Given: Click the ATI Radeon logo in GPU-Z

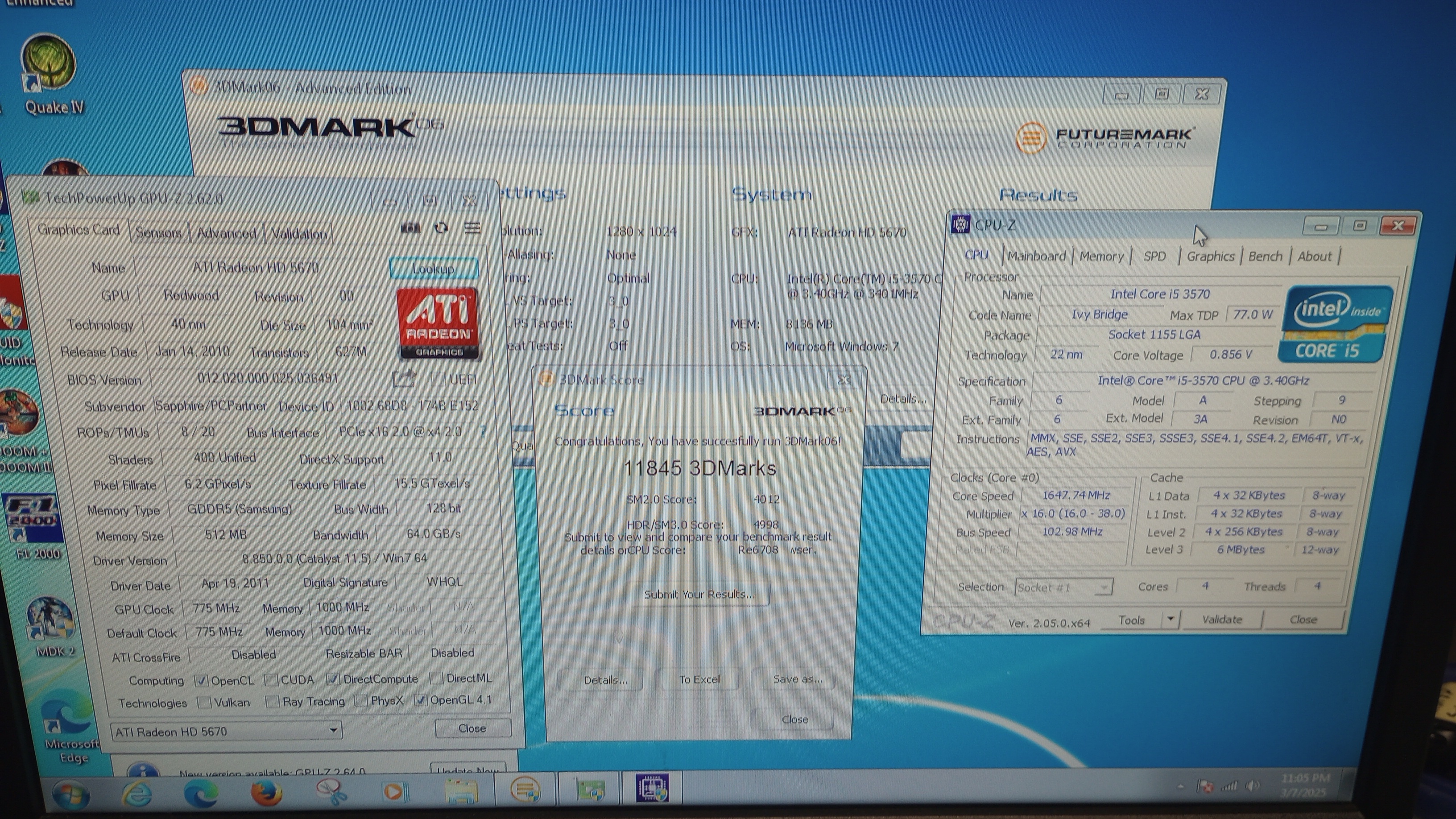Looking at the screenshot, I should click(438, 323).
